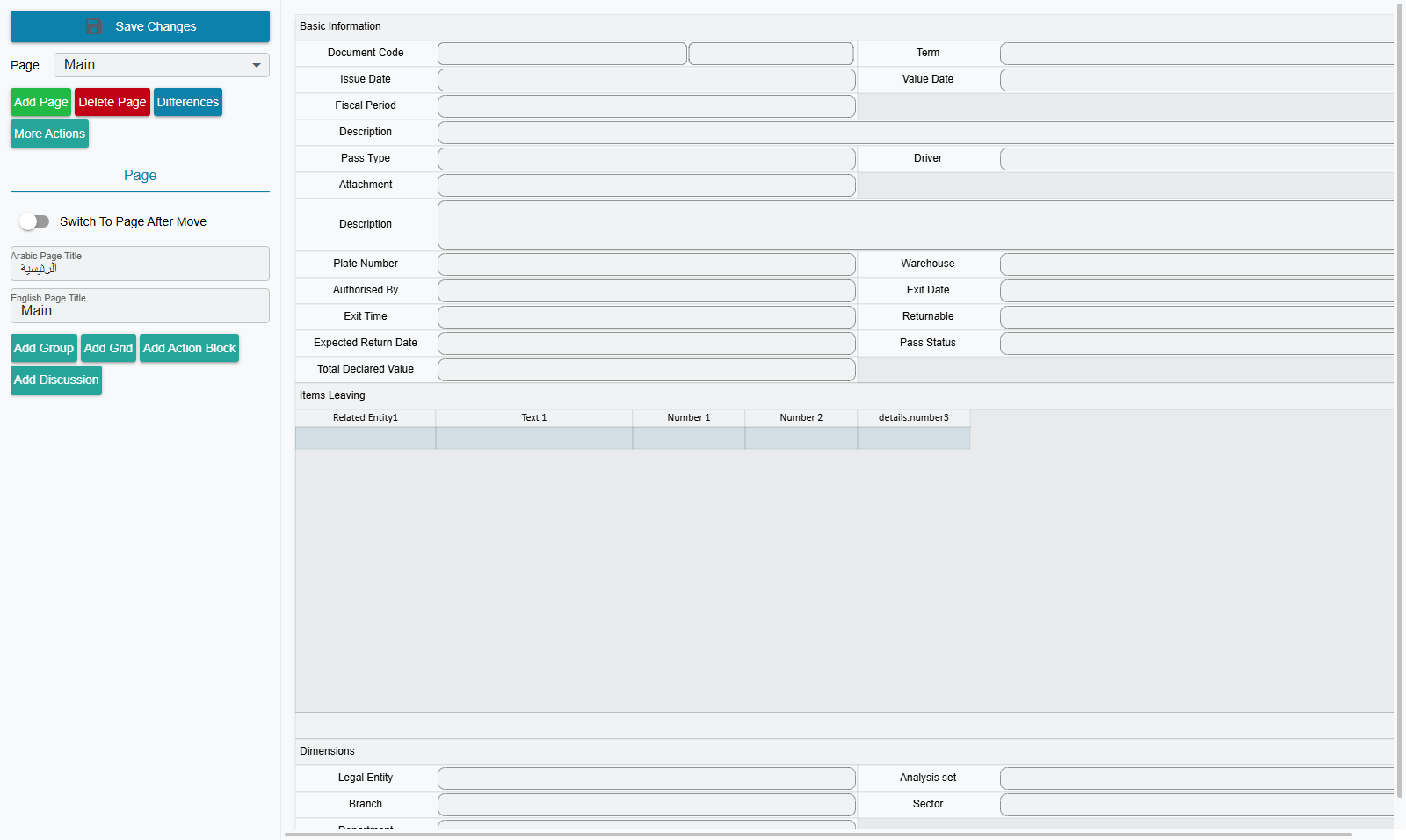
Task: Click the second Document Code field
Action: (772, 54)
